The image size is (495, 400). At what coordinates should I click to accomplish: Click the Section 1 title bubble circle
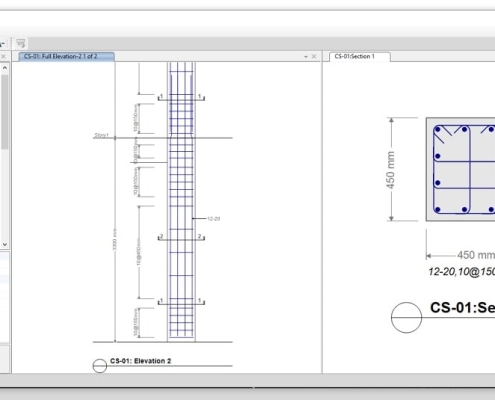(406, 317)
